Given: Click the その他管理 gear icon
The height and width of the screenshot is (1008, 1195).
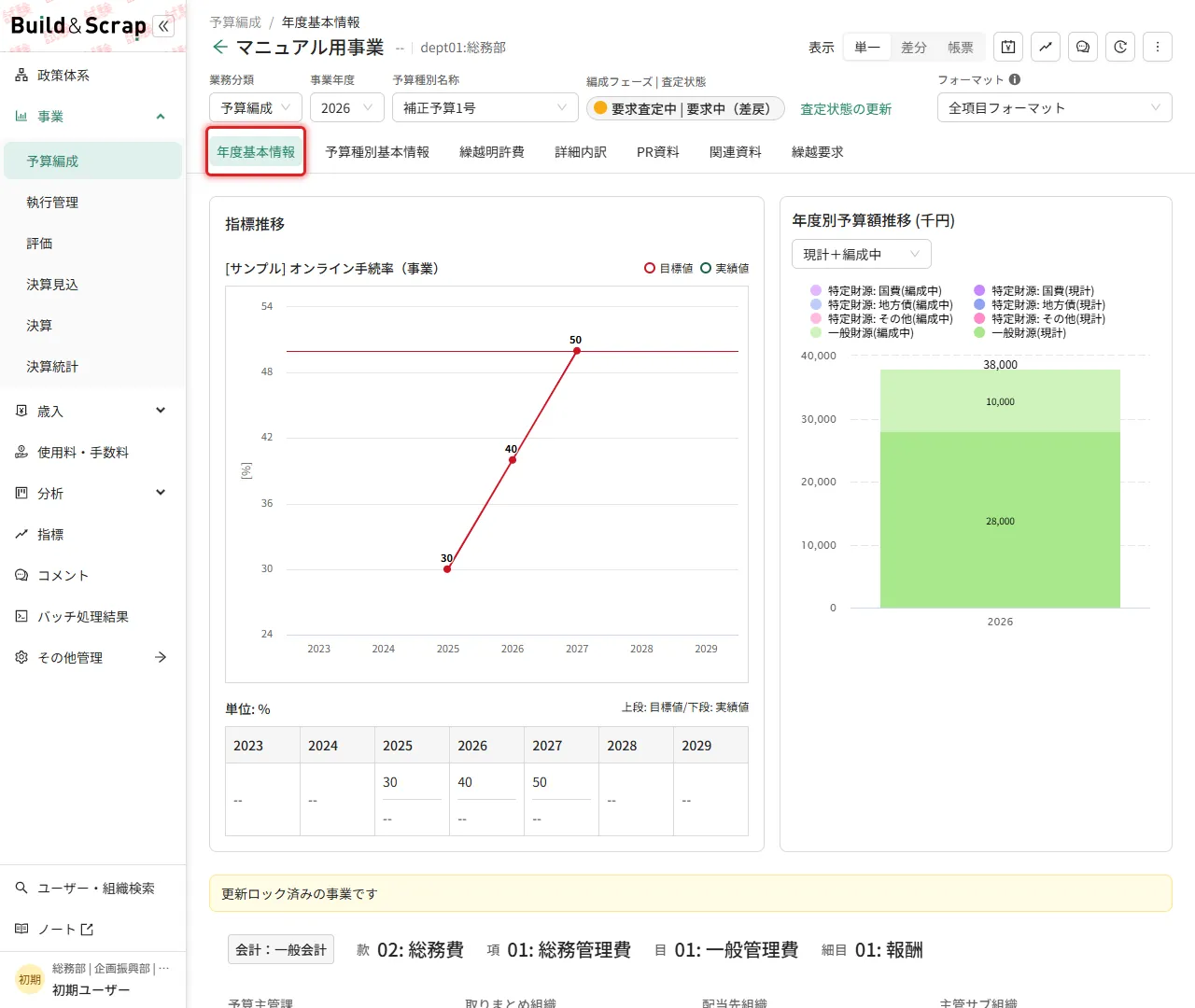Looking at the screenshot, I should tap(21, 658).
